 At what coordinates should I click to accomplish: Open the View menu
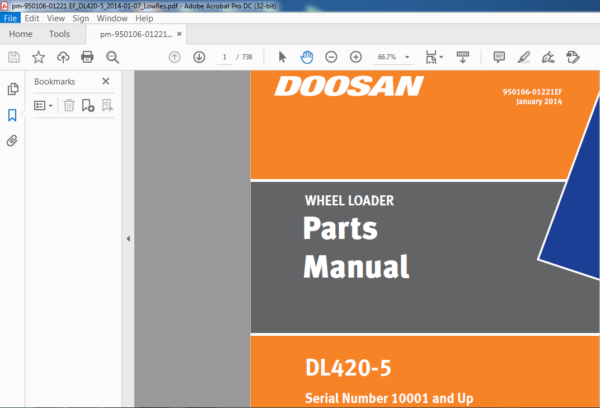point(56,18)
